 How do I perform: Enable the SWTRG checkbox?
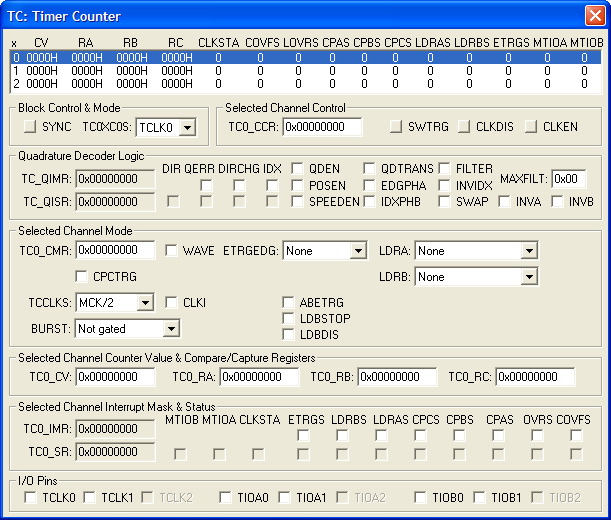coord(396,127)
